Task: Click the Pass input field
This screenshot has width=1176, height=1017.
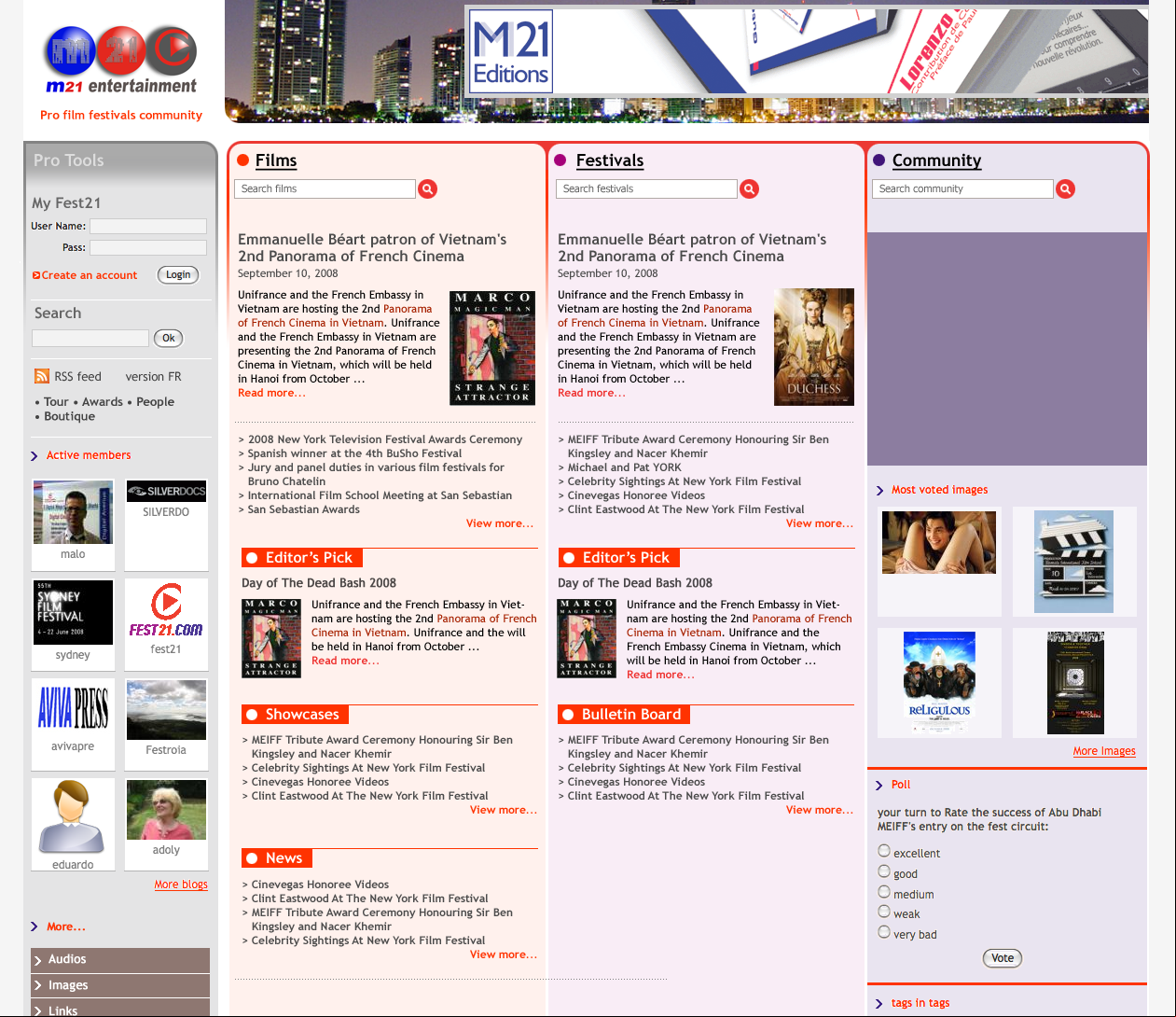Action: pos(148,247)
